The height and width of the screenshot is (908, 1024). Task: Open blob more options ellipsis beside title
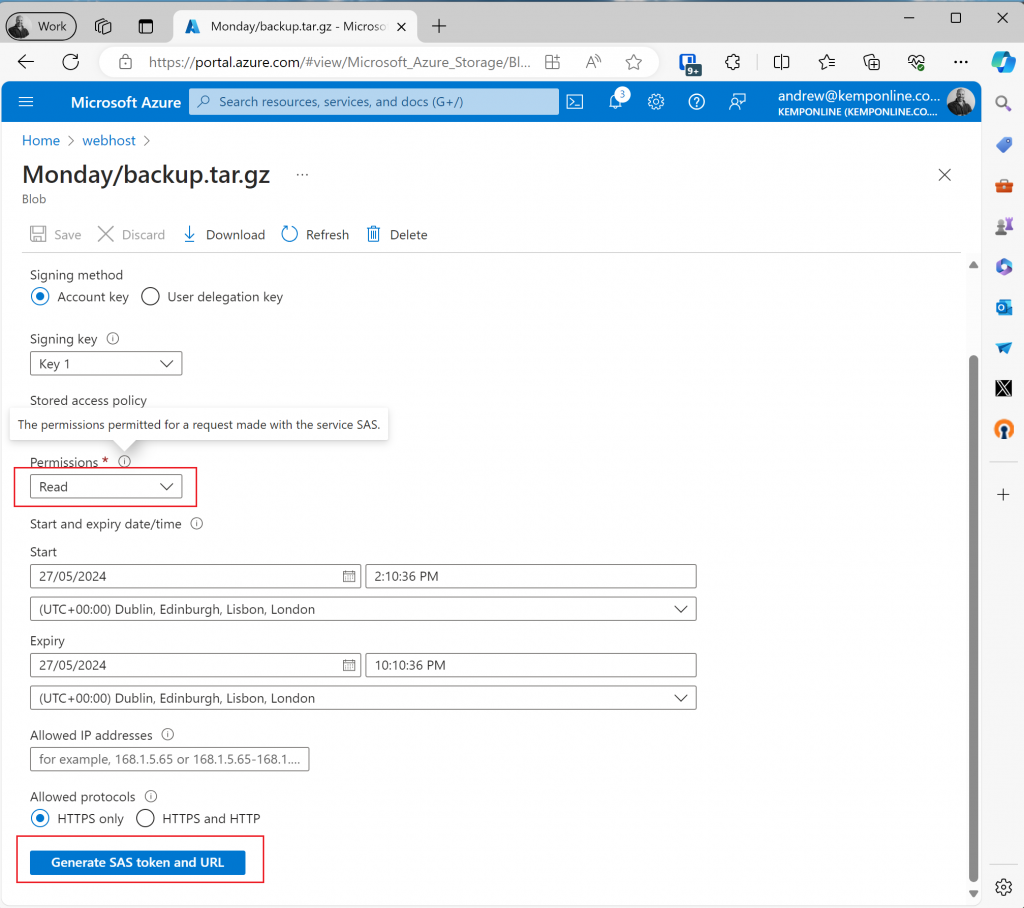coord(302,175)
